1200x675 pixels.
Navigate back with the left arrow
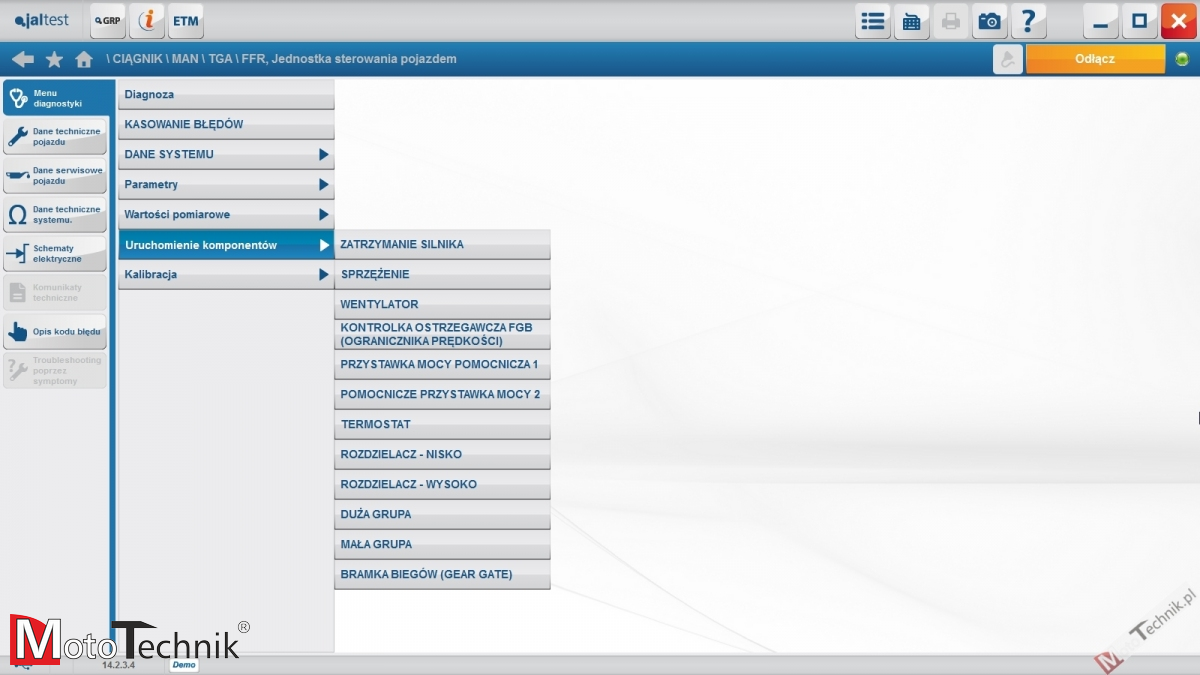22,59
